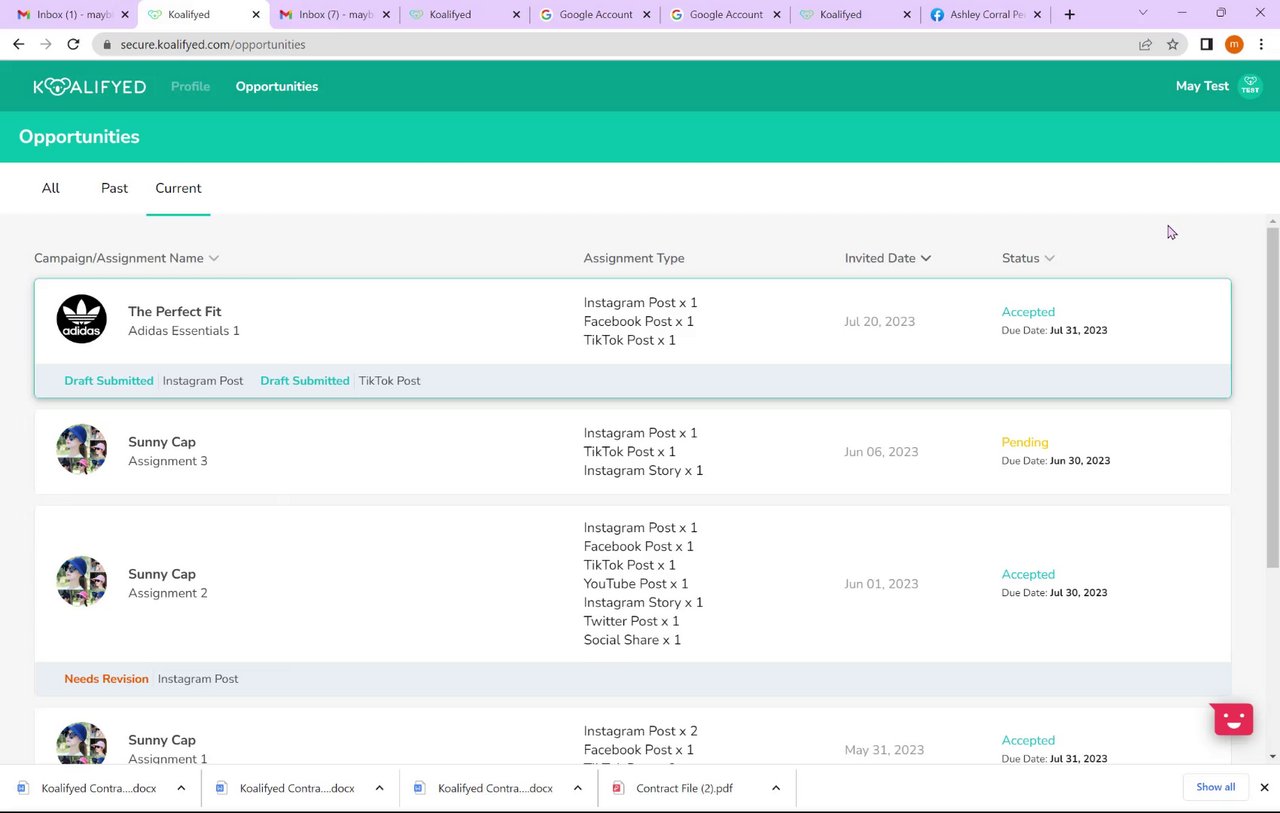
Task: Click the scrollbar down arrow
Action: [1272, 757]
